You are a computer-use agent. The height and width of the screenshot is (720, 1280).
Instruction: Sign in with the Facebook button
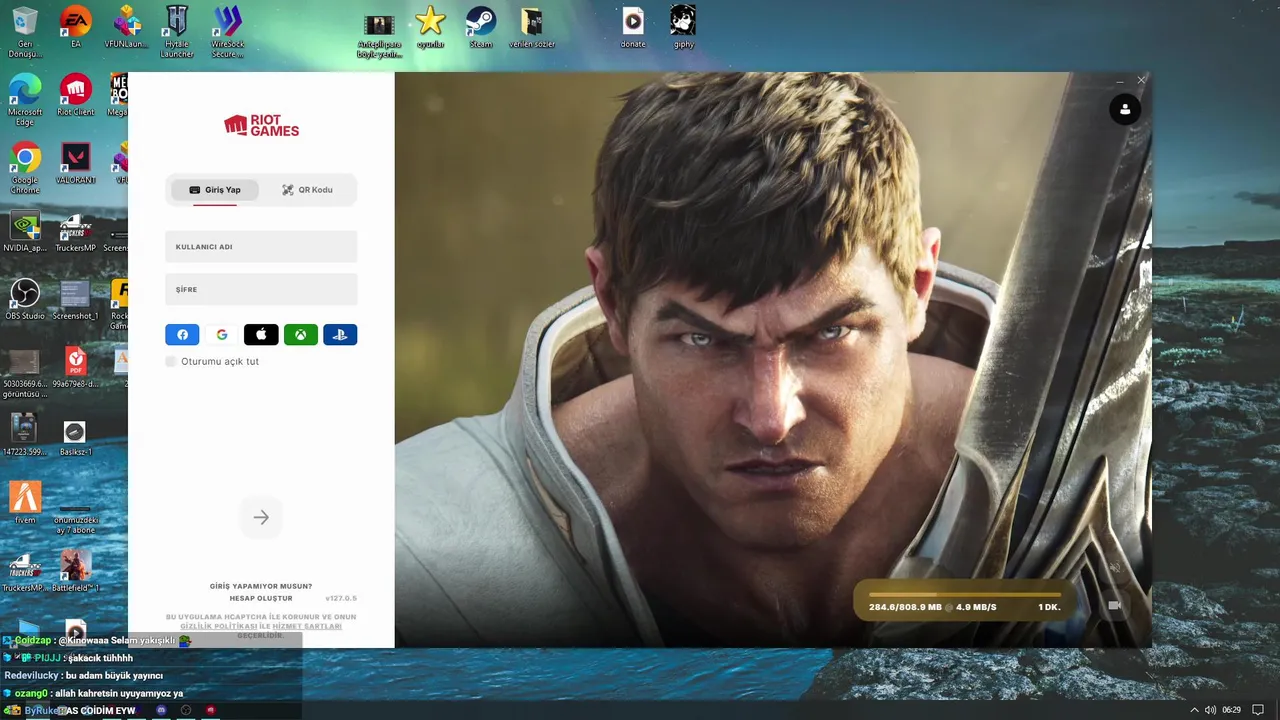(x=182, y=335)
